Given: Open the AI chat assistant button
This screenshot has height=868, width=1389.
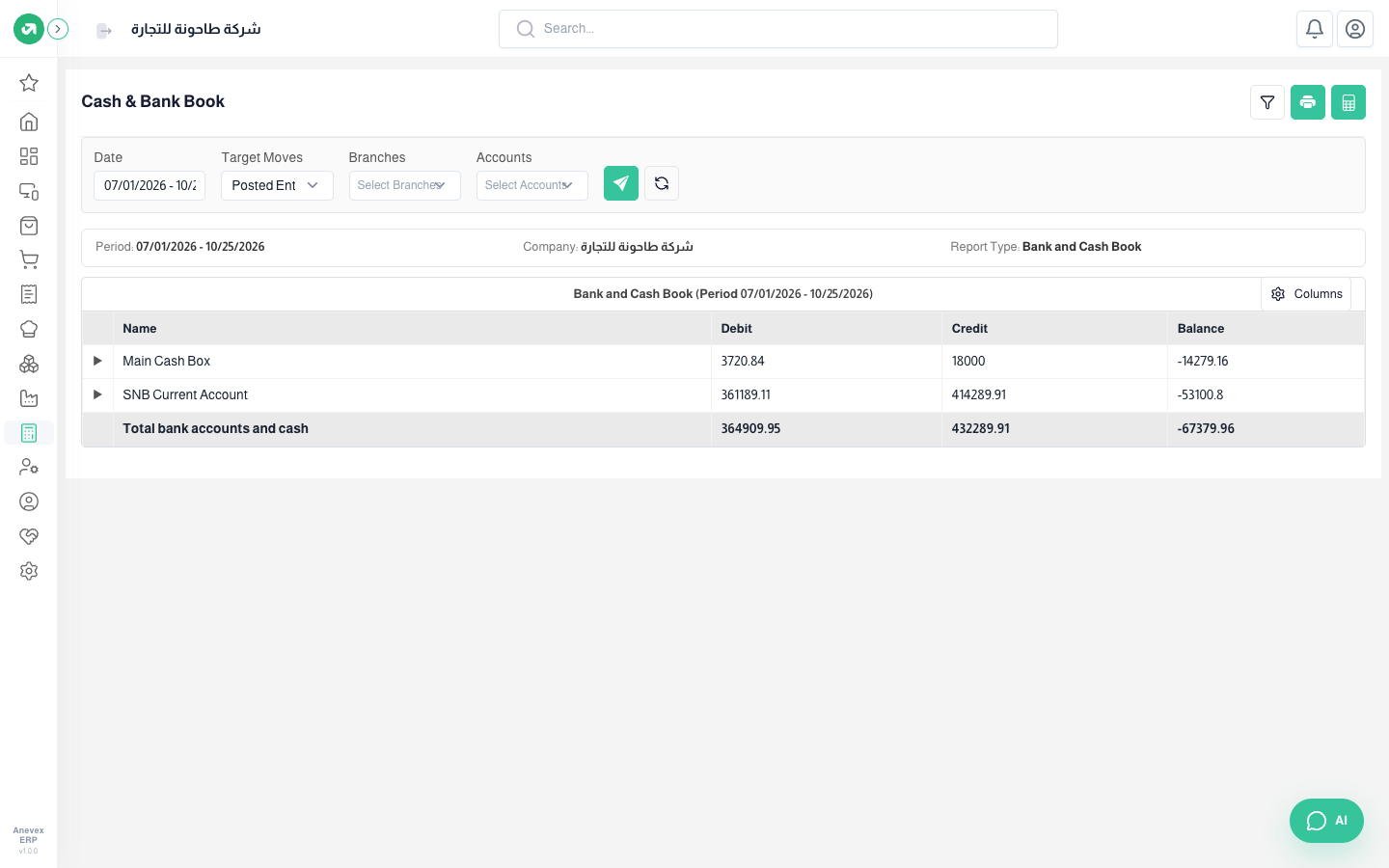Looking at the screenshot, I should coord(1326,821).
